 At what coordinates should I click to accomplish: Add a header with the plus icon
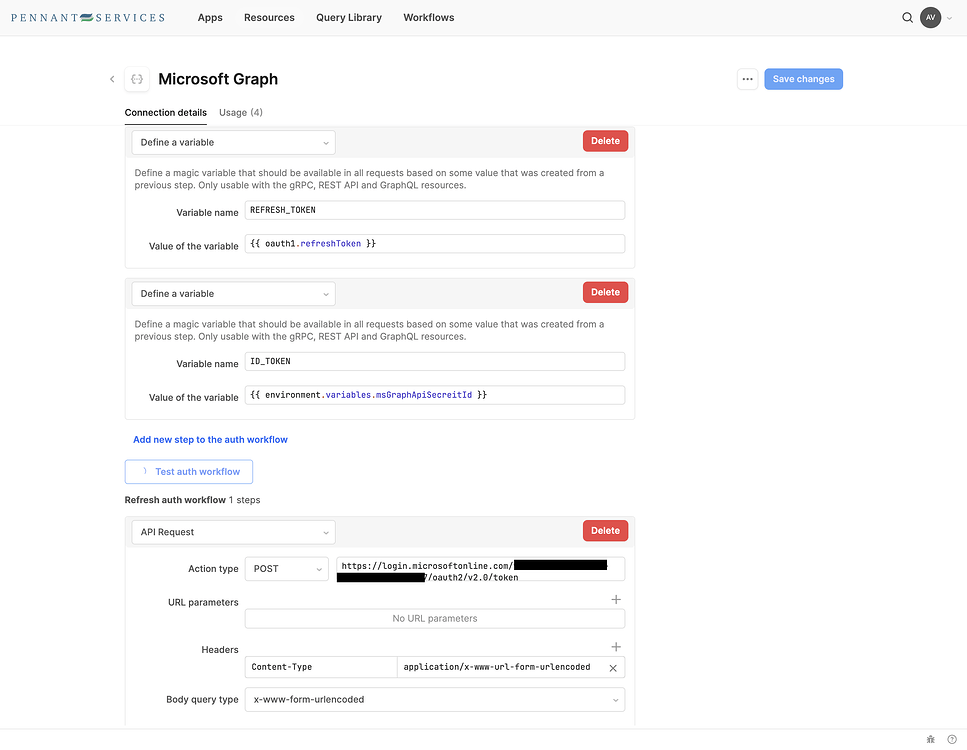pos(615,646)
